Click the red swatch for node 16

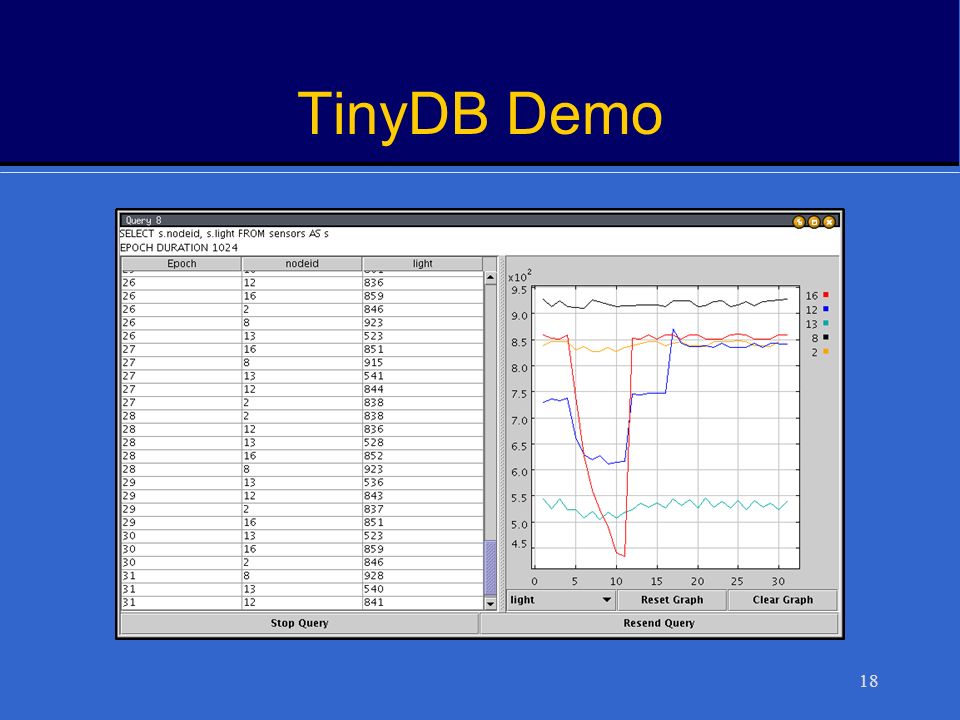[x=826, y=295]
